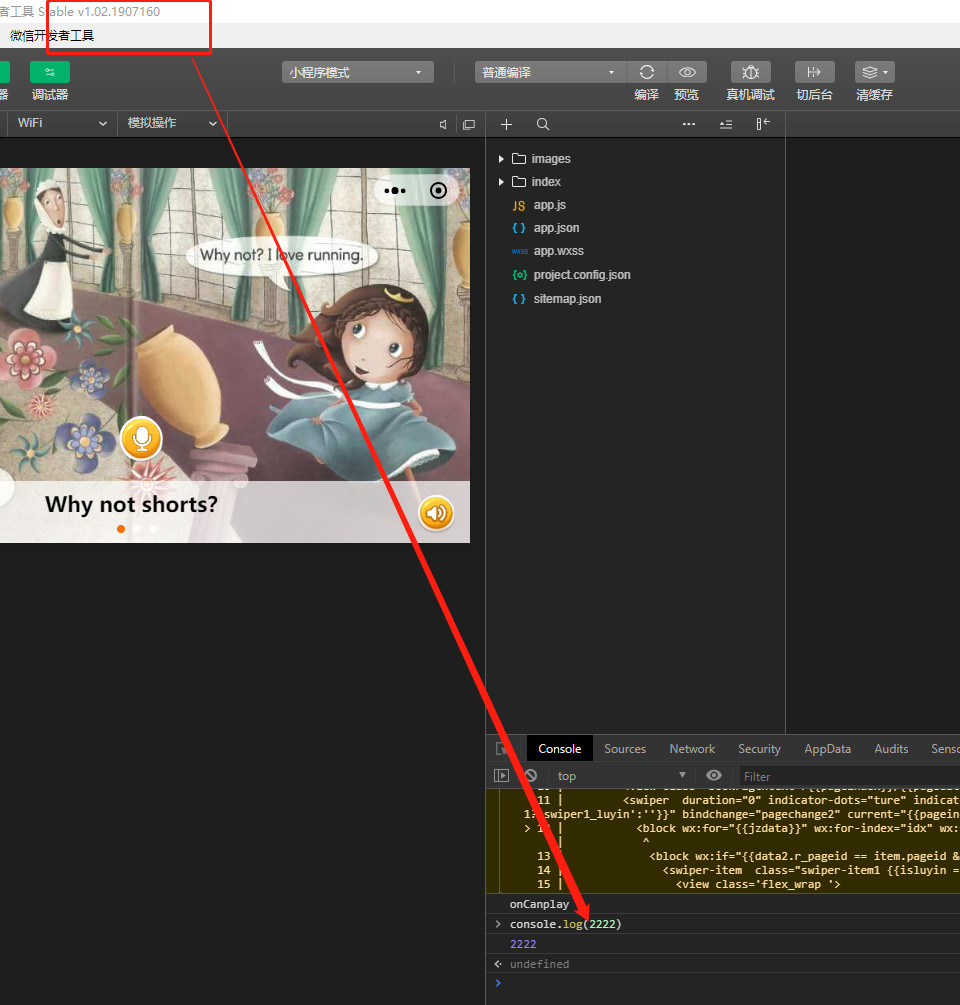
Task: Toggle the console live expression eye icon
Action: [x=714, y=776]
